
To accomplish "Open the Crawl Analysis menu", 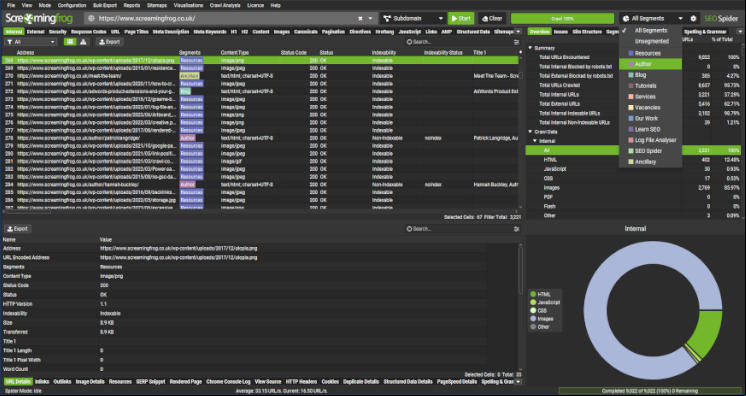I will [225, 5].
